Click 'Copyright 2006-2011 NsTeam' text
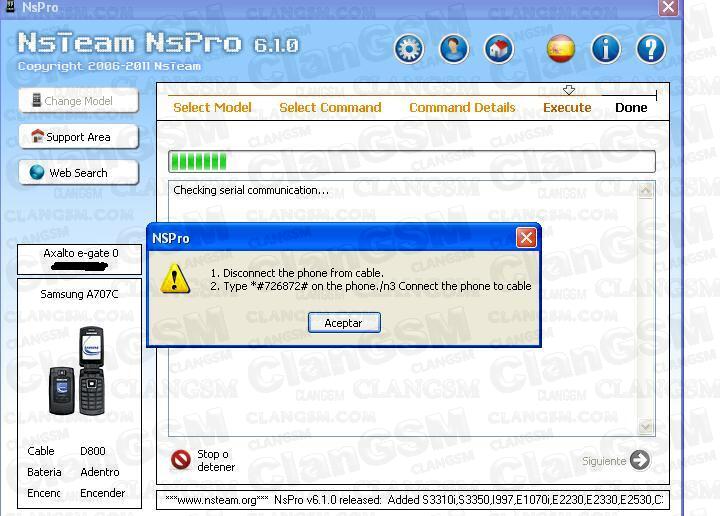The width and height of the screenshot is (720, 516). tap(109, 67)
